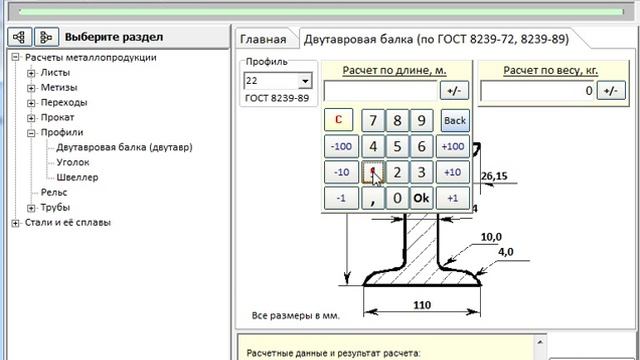The image size is (640, 360).
Task: Click the Метизы tree label
Action: [x=59, y=88]
